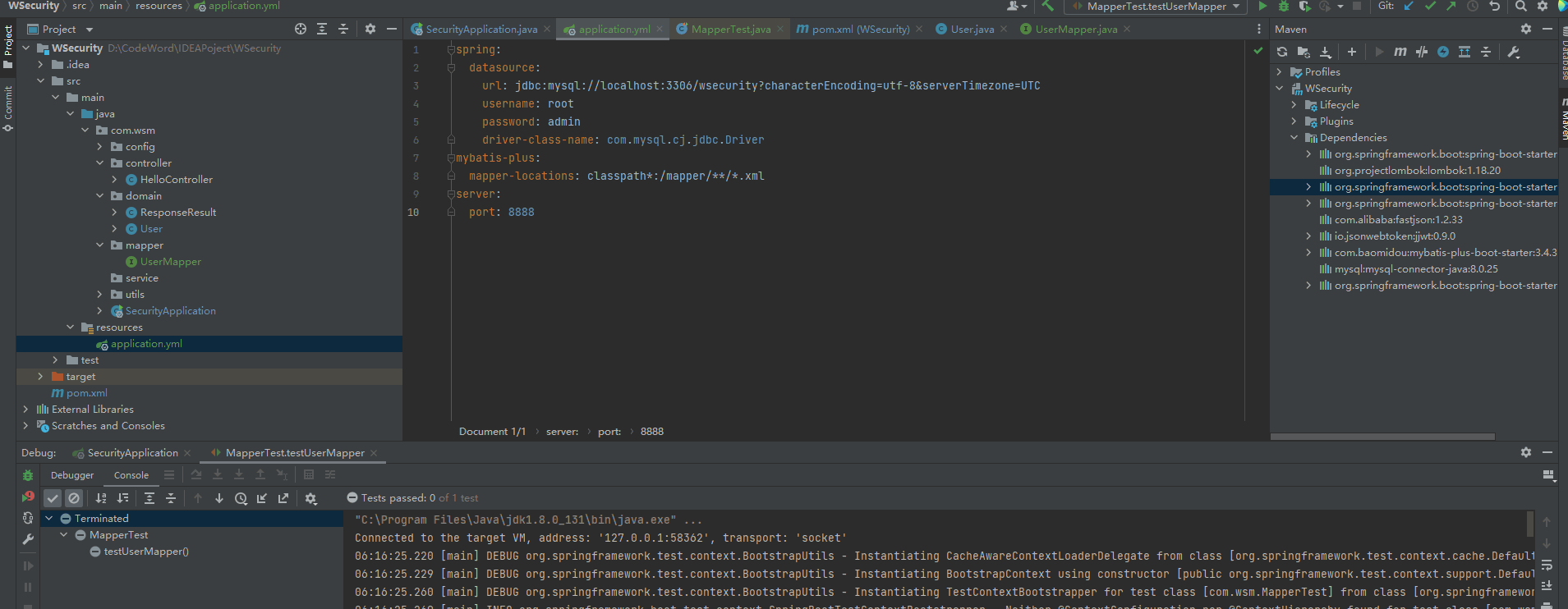The image size is (1568, 609).
Task: Run with coverage using the shield icon
Action: (x=1304, y=6)
